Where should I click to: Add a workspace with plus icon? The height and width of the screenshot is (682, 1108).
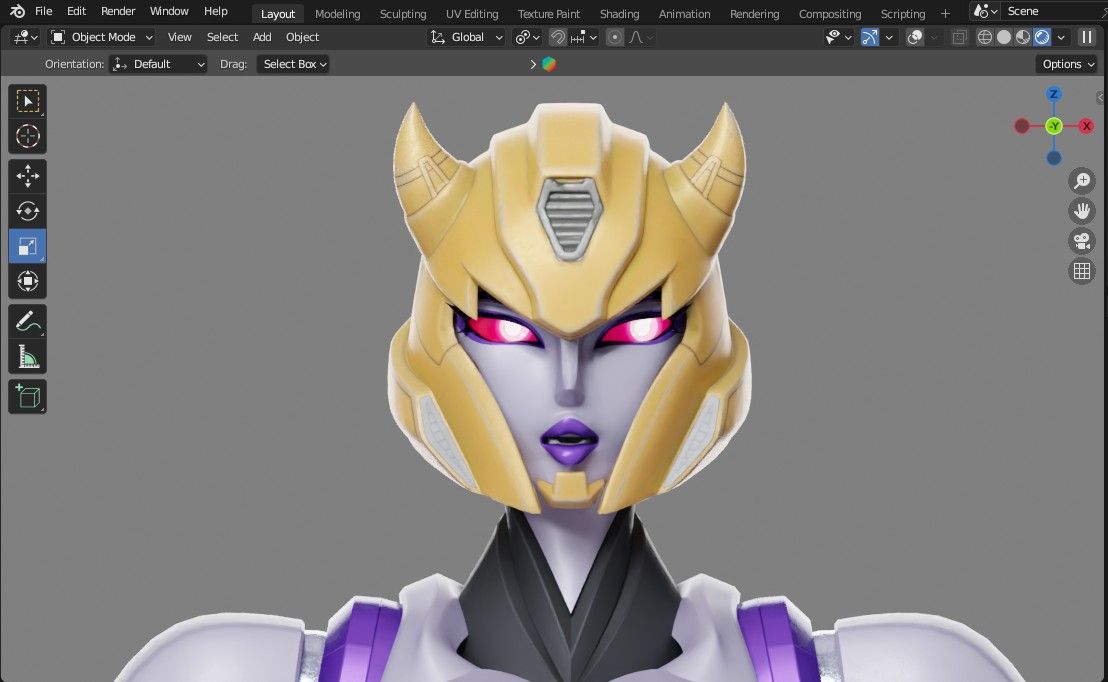(945, 13)
